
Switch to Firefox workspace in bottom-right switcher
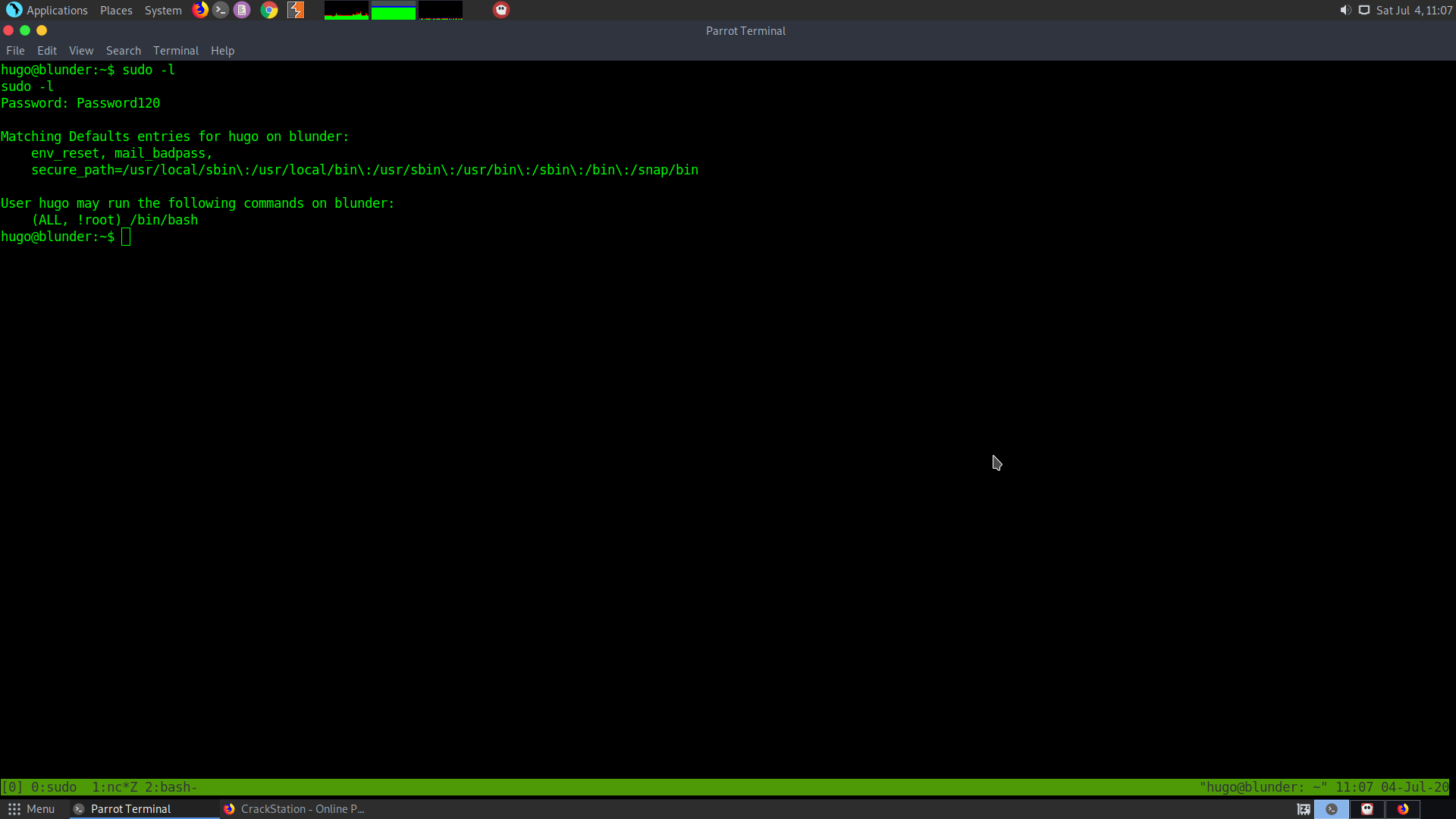(1403, 809)
